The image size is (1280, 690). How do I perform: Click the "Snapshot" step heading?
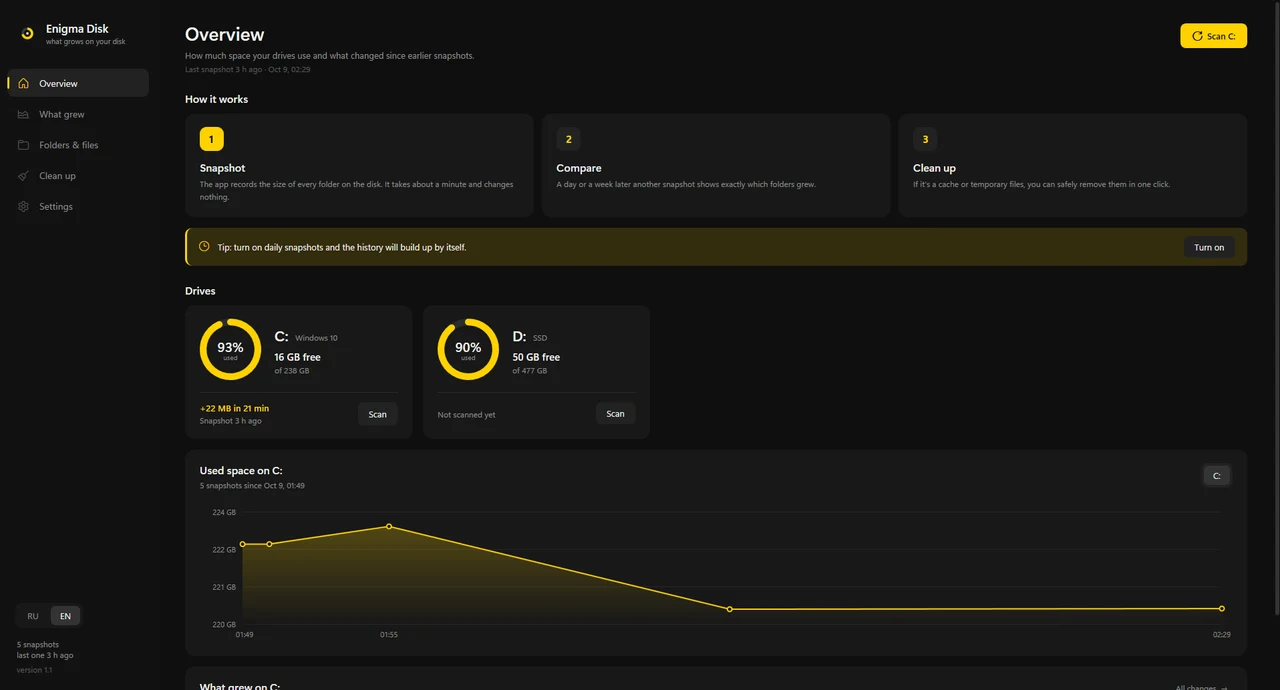click(x=222, y=168)
